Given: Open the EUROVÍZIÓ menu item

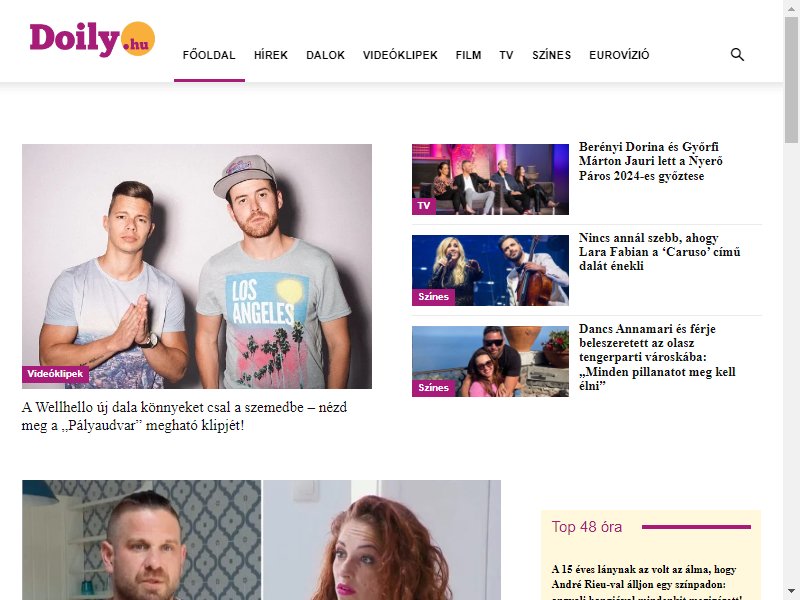Looking at the screenshot, I should tap(619, 55).
